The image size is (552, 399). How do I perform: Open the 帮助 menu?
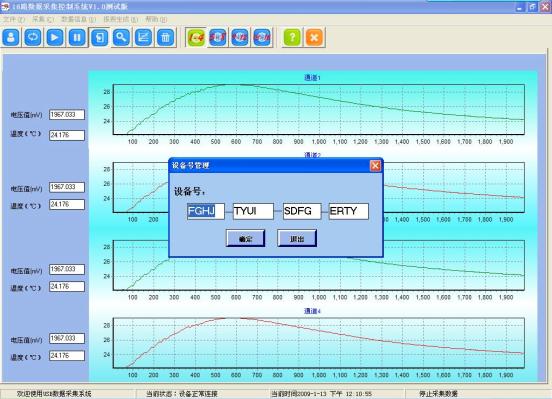coord(156,19)
